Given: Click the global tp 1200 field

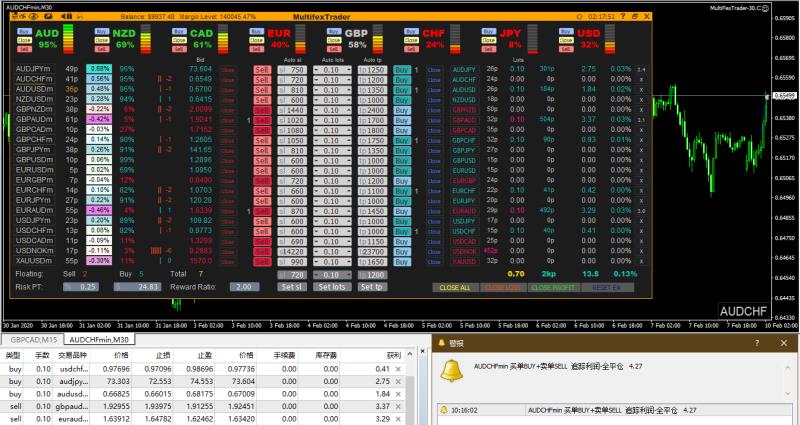Looking at the screenshot, I should pos(372,275).
